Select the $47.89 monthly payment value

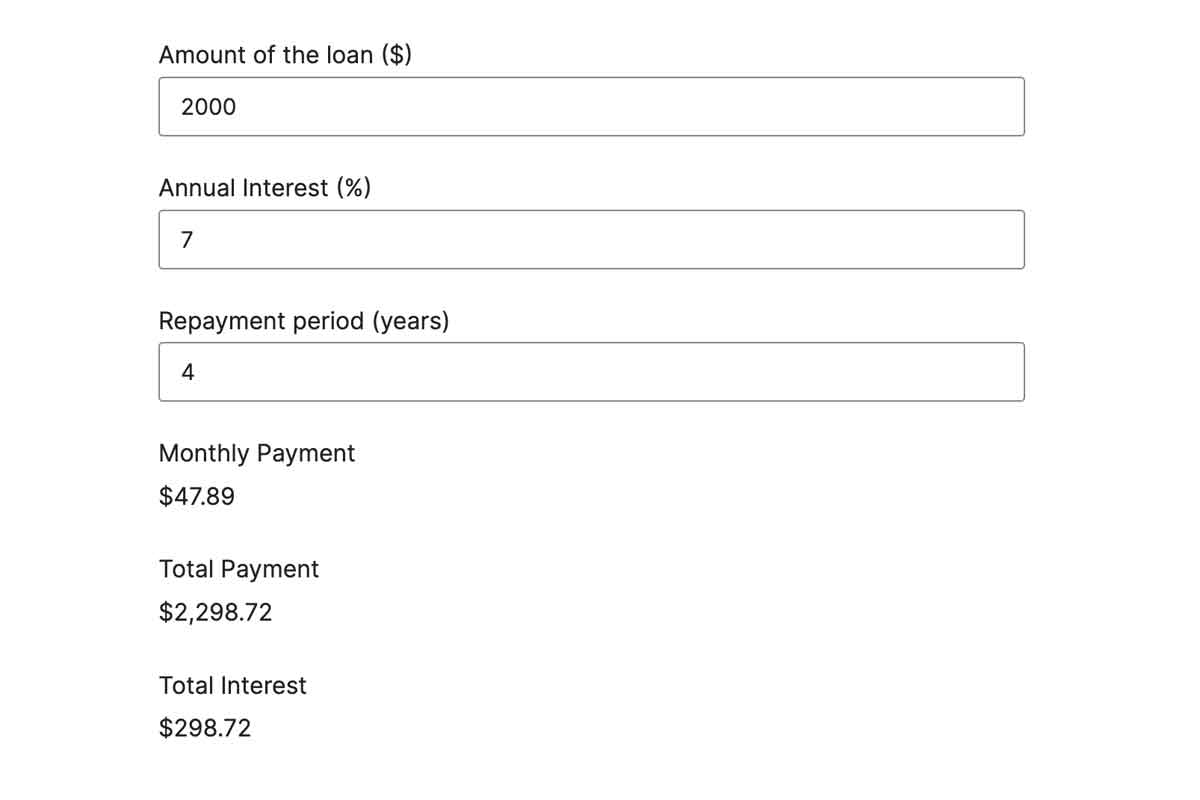197,496
